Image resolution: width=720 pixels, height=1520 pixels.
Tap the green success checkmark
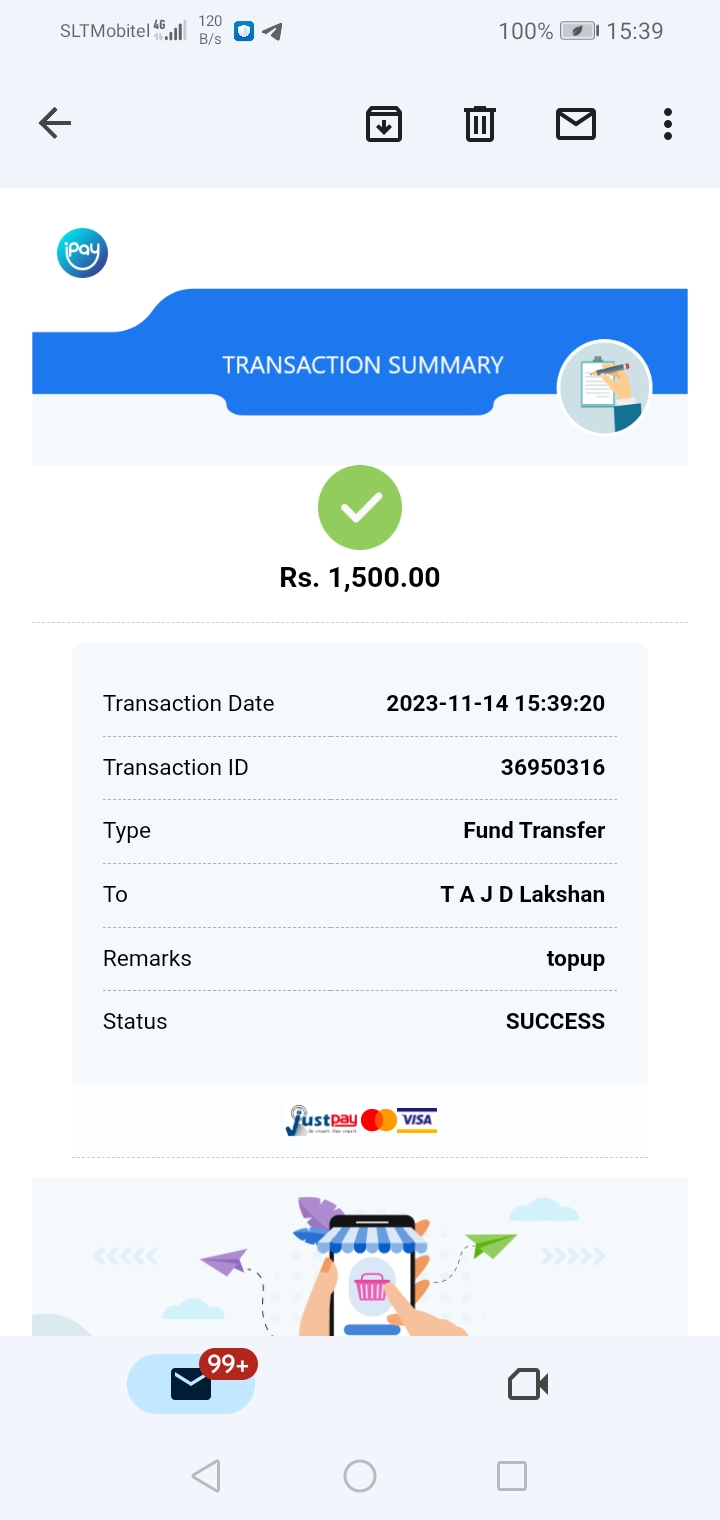tap(360, 508)
